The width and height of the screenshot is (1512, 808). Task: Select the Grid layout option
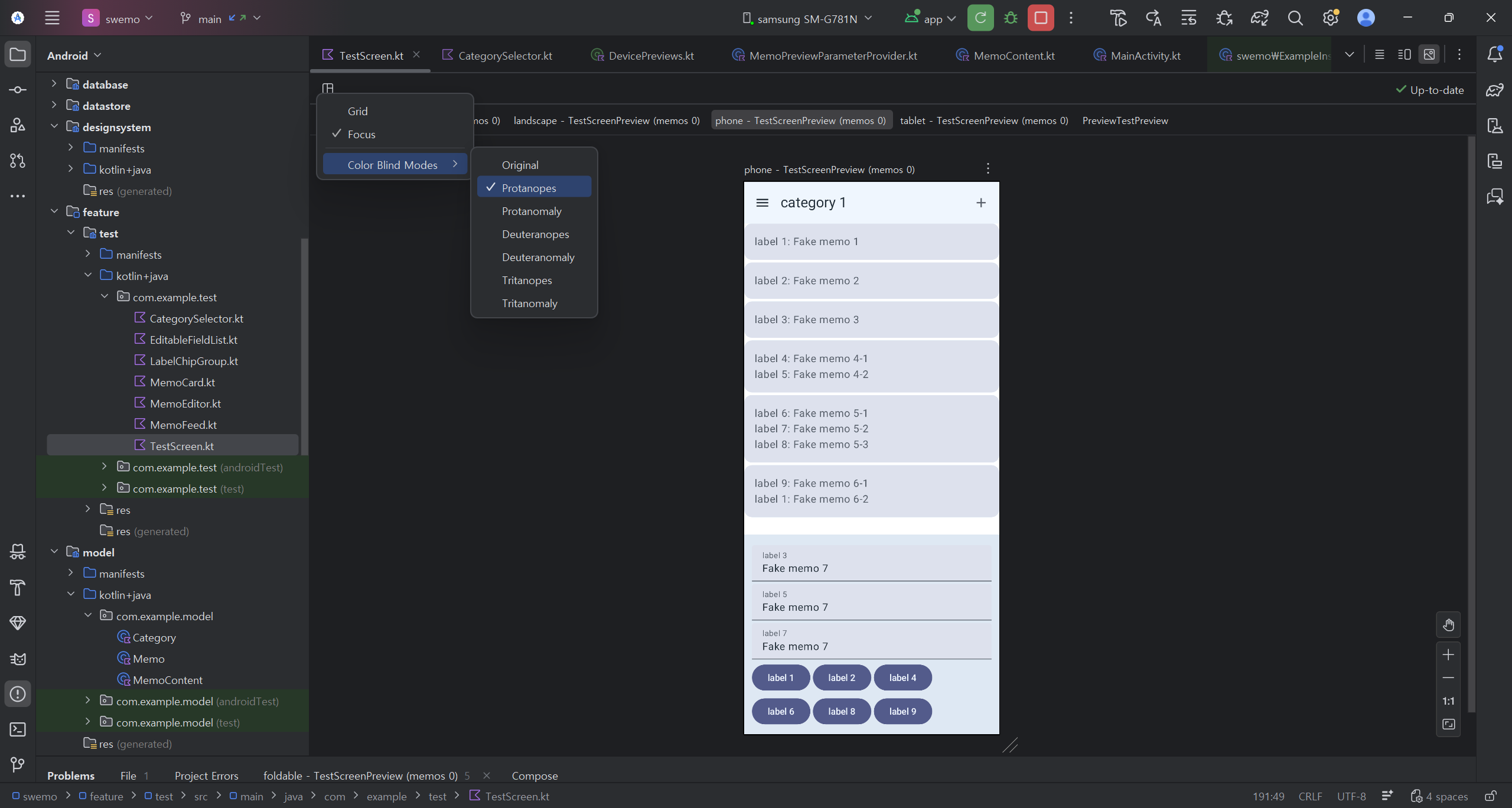click(357, 111)
